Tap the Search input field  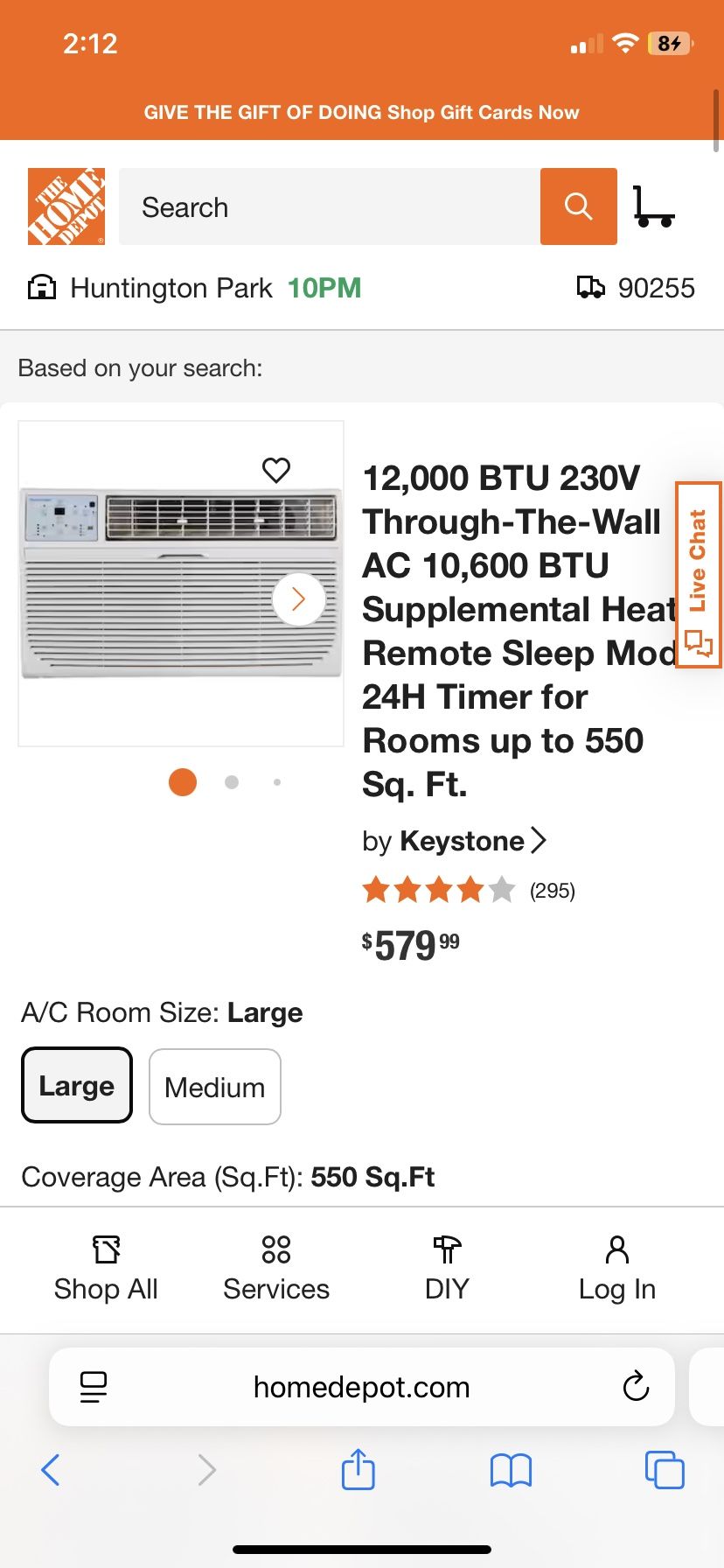[329, 206]
